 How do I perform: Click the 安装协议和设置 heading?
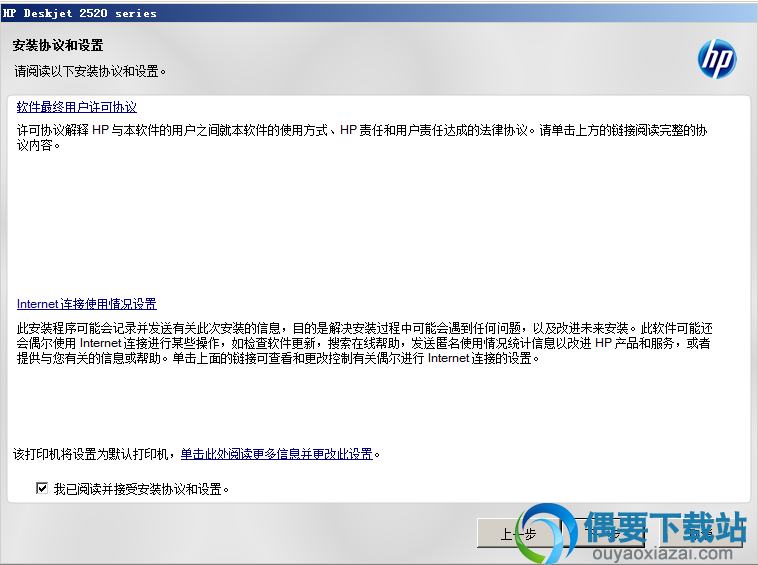coord(58,45)
